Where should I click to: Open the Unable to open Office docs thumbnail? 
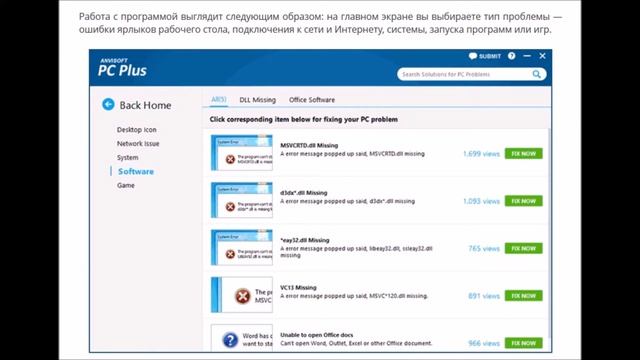[x=242, y=338]
